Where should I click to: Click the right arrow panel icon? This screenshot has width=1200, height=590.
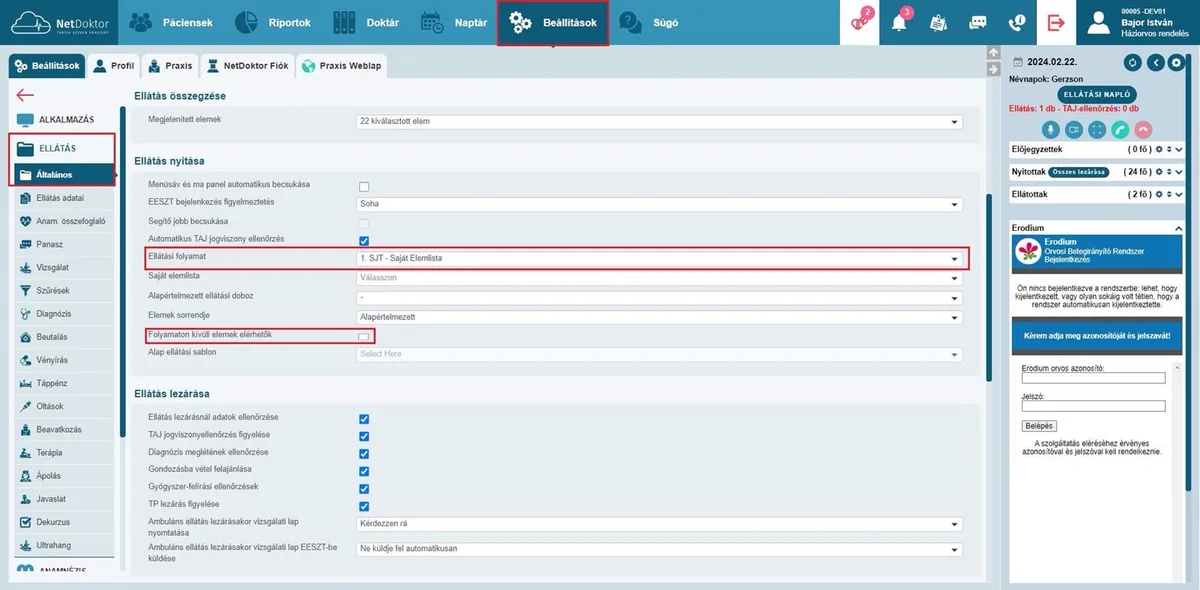(x=993, y=69)
